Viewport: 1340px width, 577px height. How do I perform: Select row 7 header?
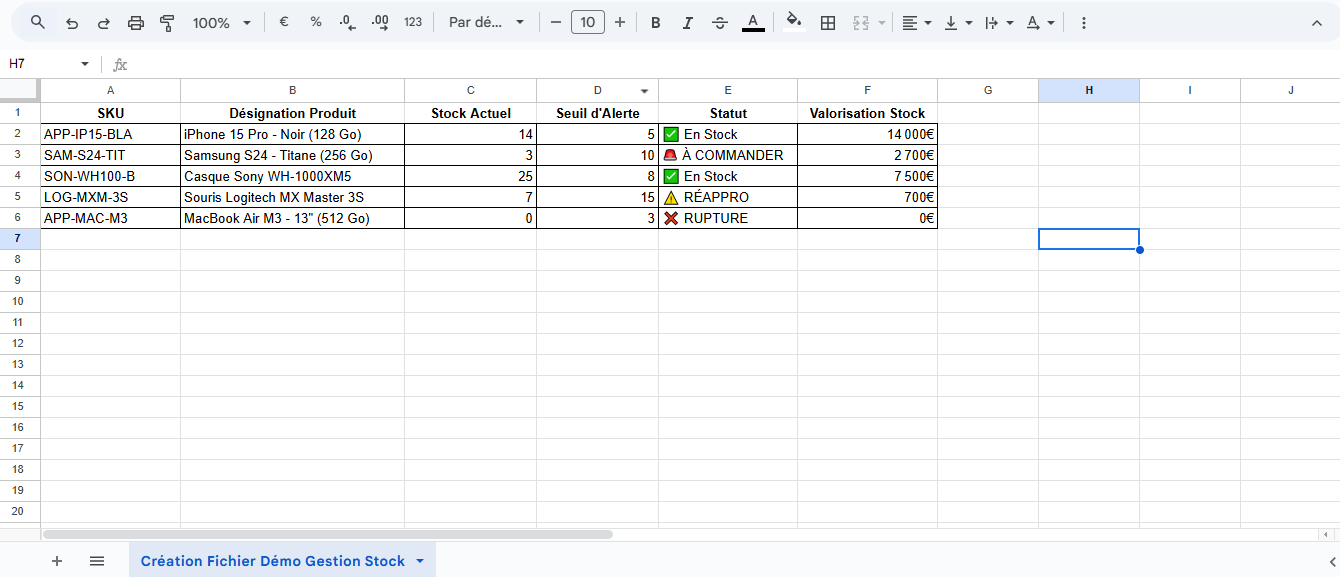pyautogui.click(x=20, y=239)
